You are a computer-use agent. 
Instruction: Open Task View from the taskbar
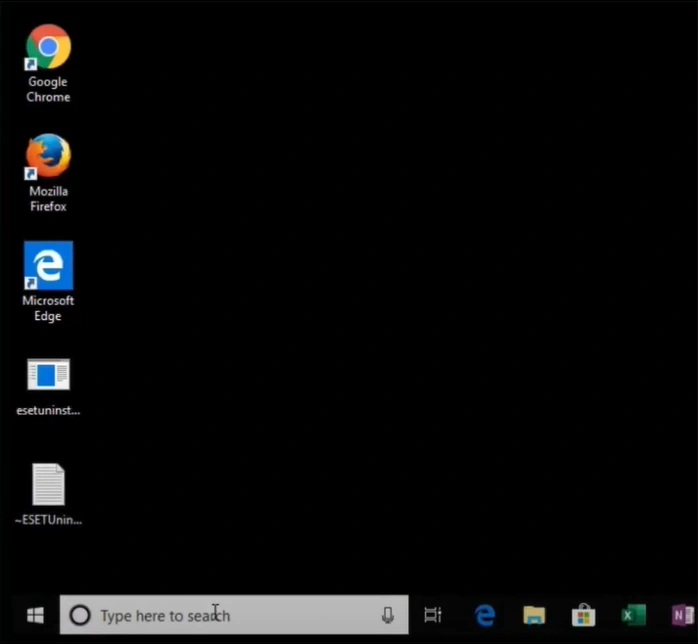click(x=433, y=616)
